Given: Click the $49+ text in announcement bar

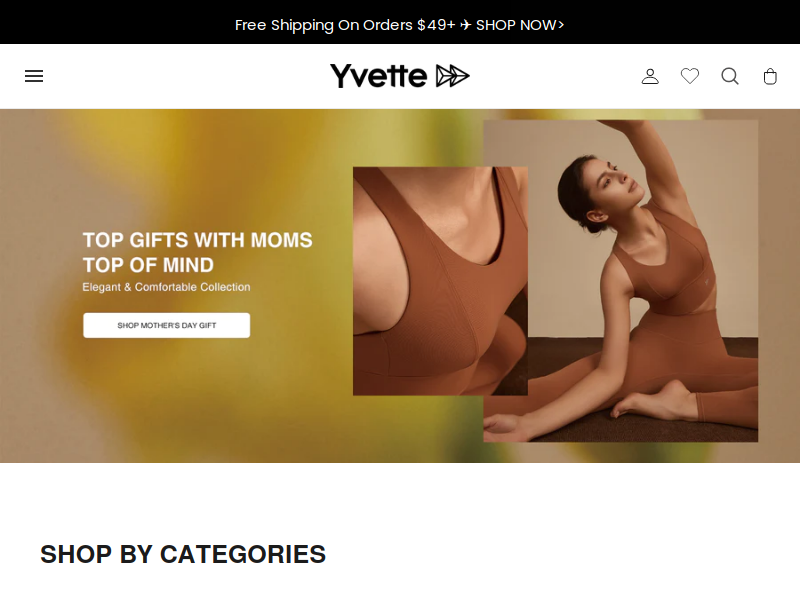Looking at the screenshot, I should (x=436, y=25).
